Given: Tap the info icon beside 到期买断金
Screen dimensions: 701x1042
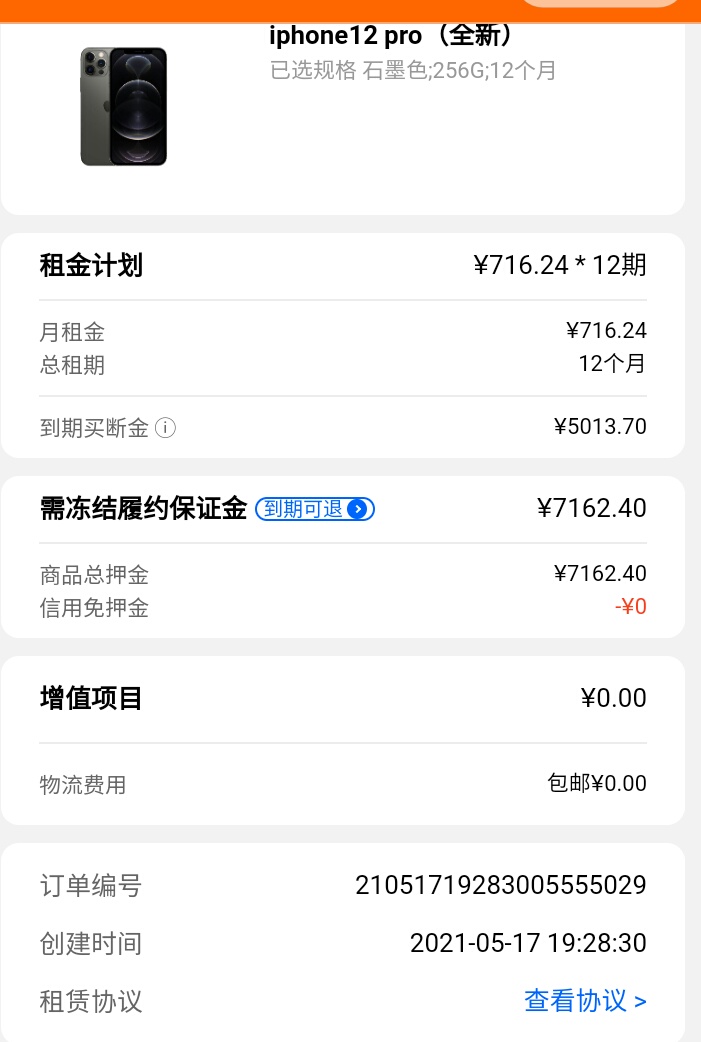Looking at the screenshot, I should click(165, 427).
